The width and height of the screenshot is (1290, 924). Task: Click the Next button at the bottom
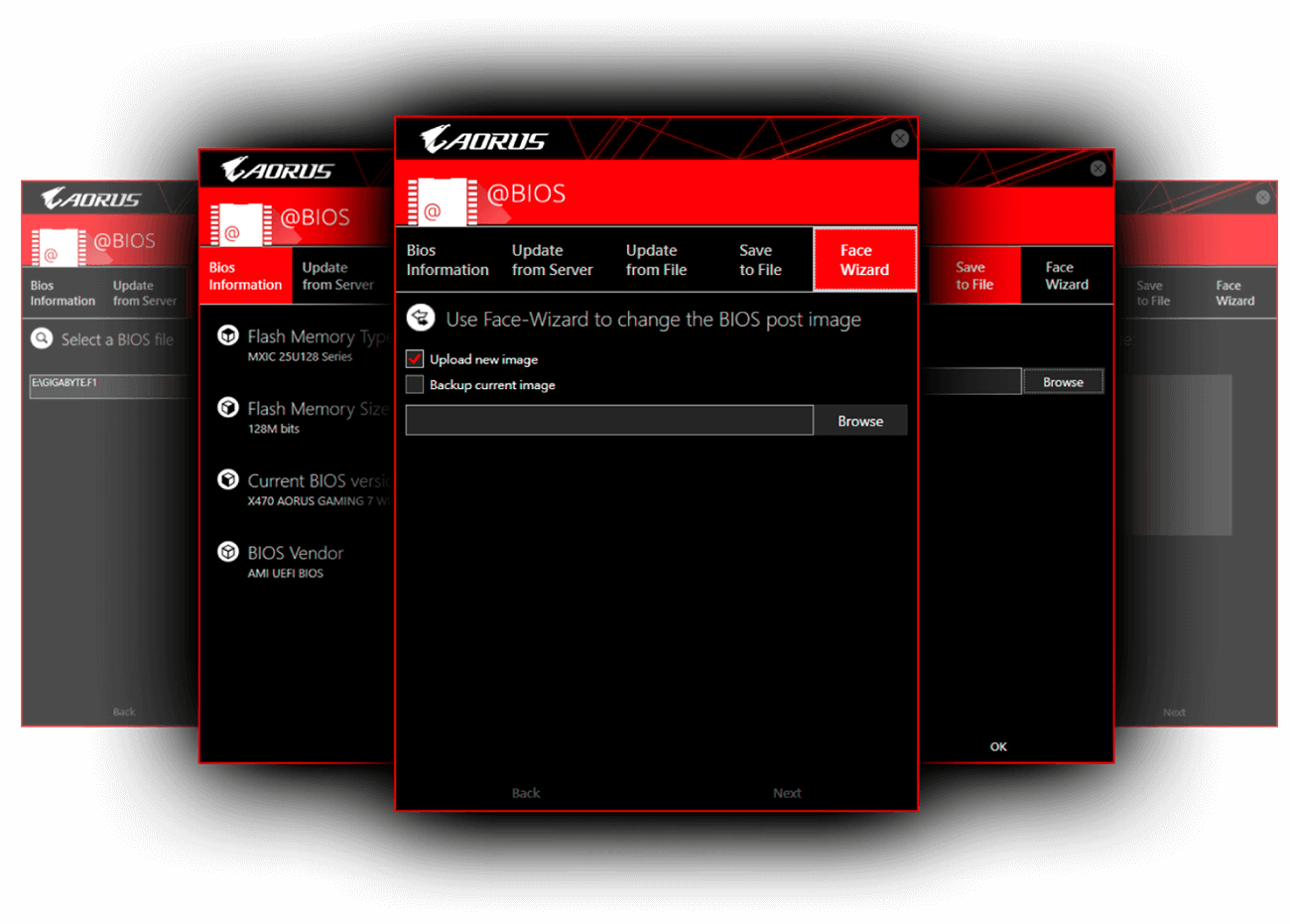coord(787,793)
